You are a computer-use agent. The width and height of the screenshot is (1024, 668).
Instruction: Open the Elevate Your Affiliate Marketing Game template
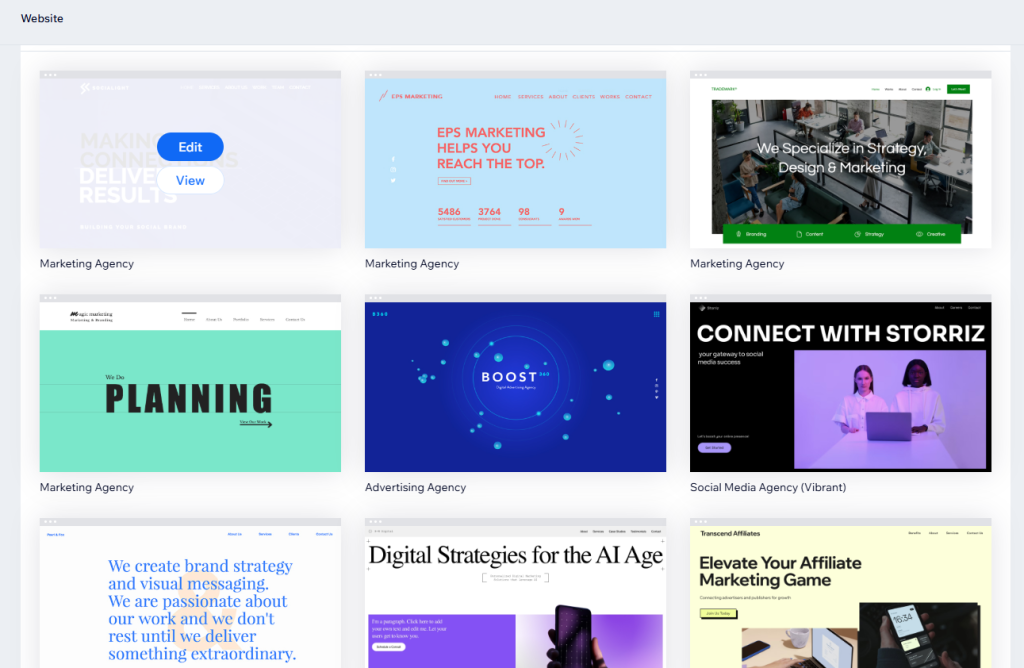(x=840, y=600)
